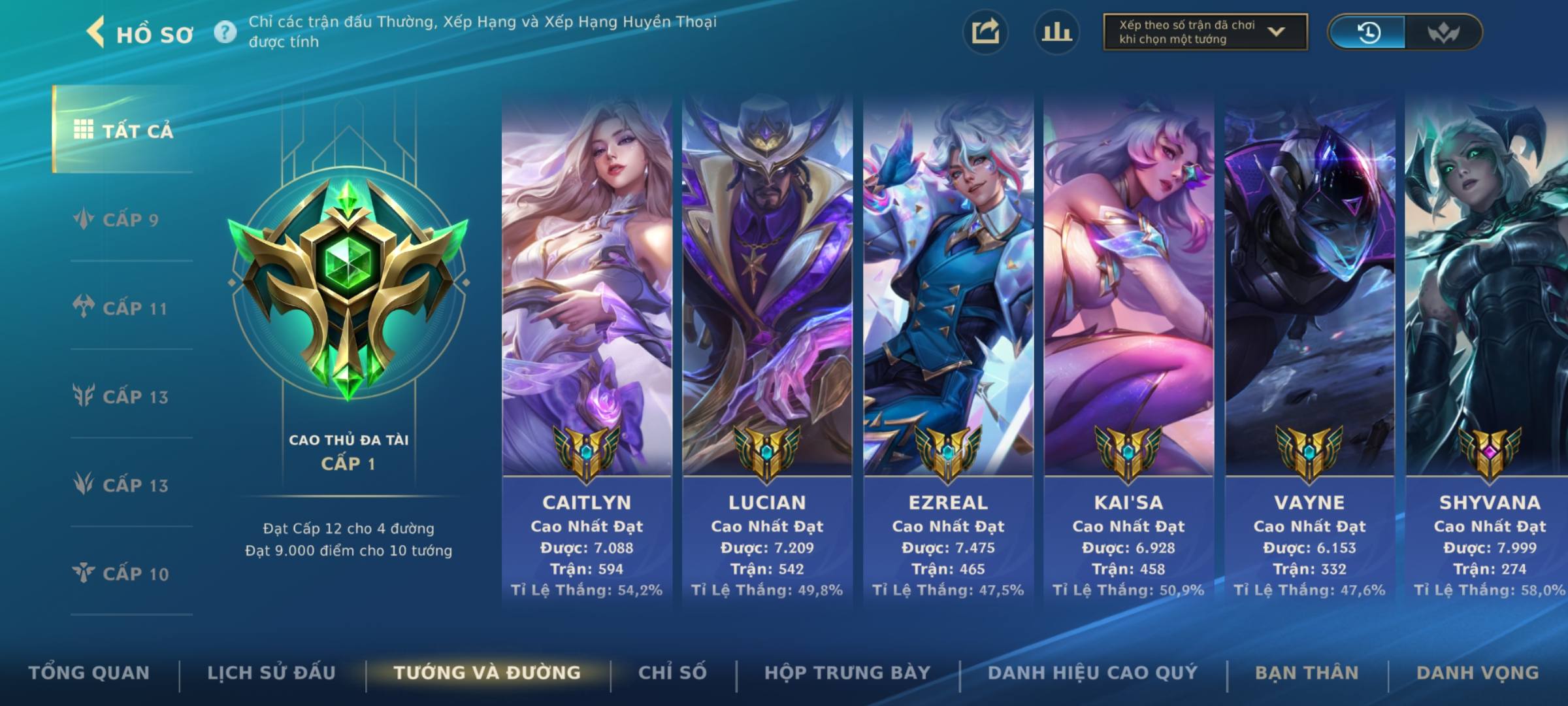Open the Xếp theo số trận sort dropdown
The height and width of the screenshot is (706, 1568).
(x=1205, y=32)
